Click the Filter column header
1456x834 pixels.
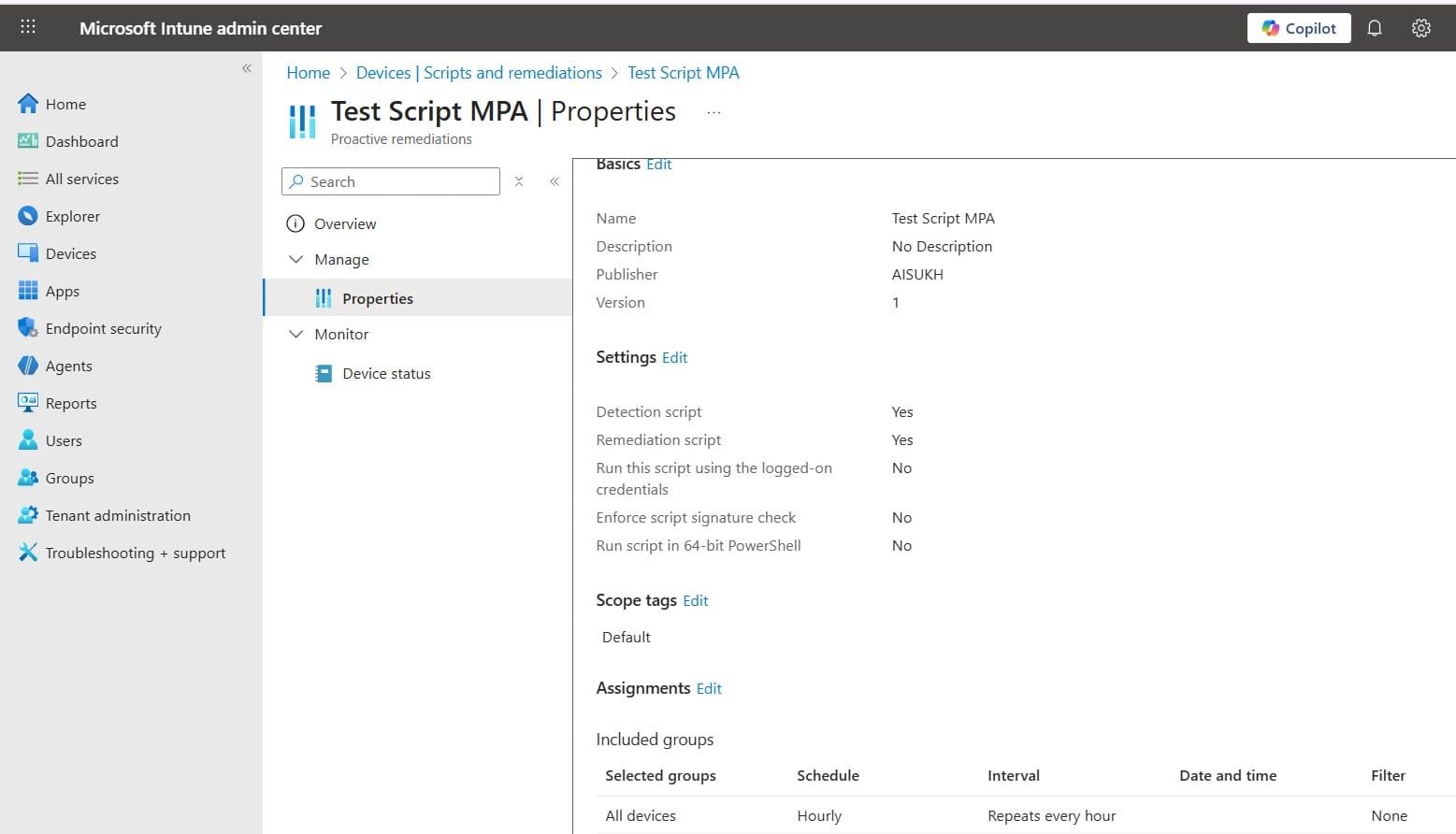1389,775
